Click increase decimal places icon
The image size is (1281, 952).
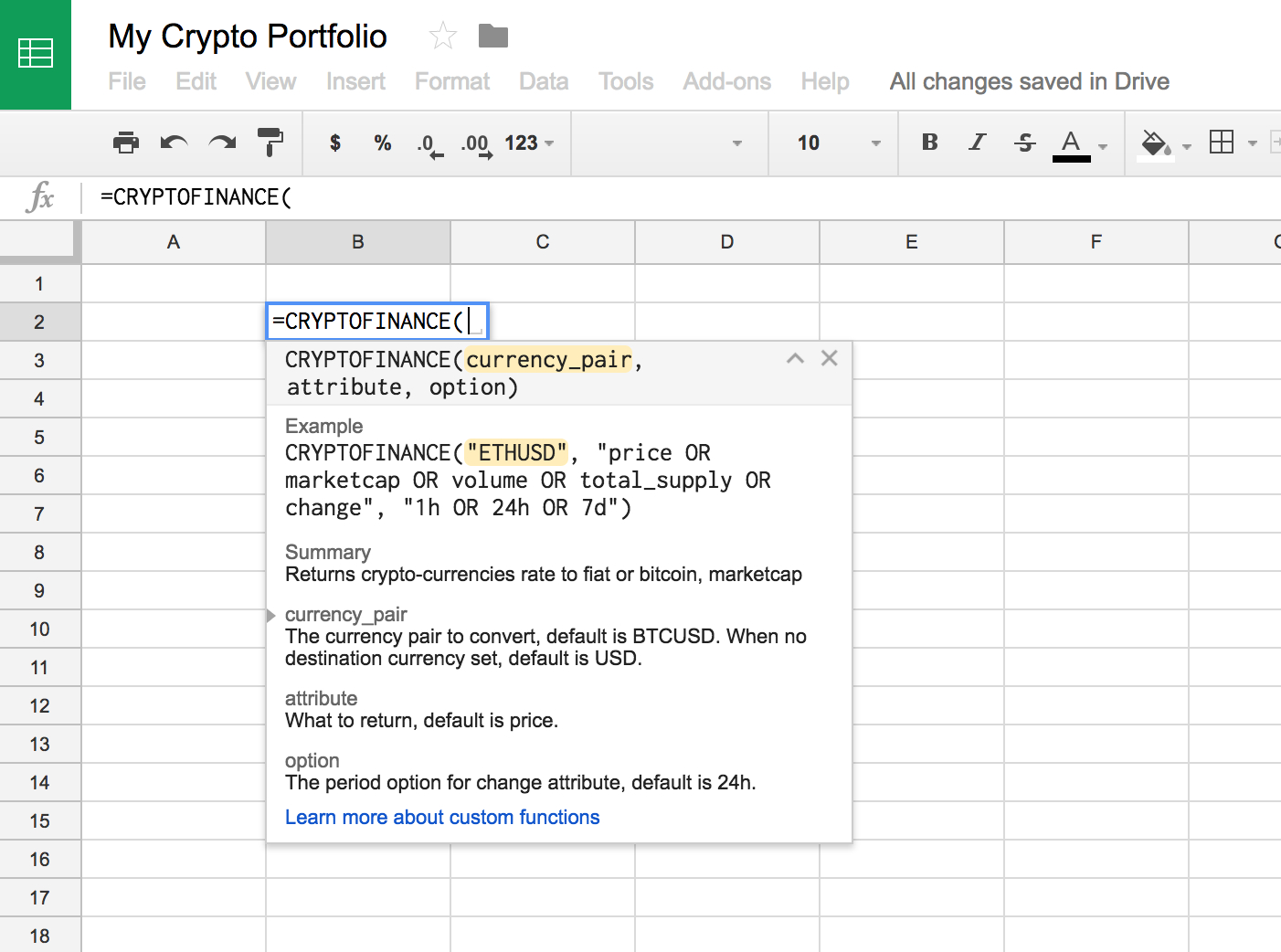(475, 144)
